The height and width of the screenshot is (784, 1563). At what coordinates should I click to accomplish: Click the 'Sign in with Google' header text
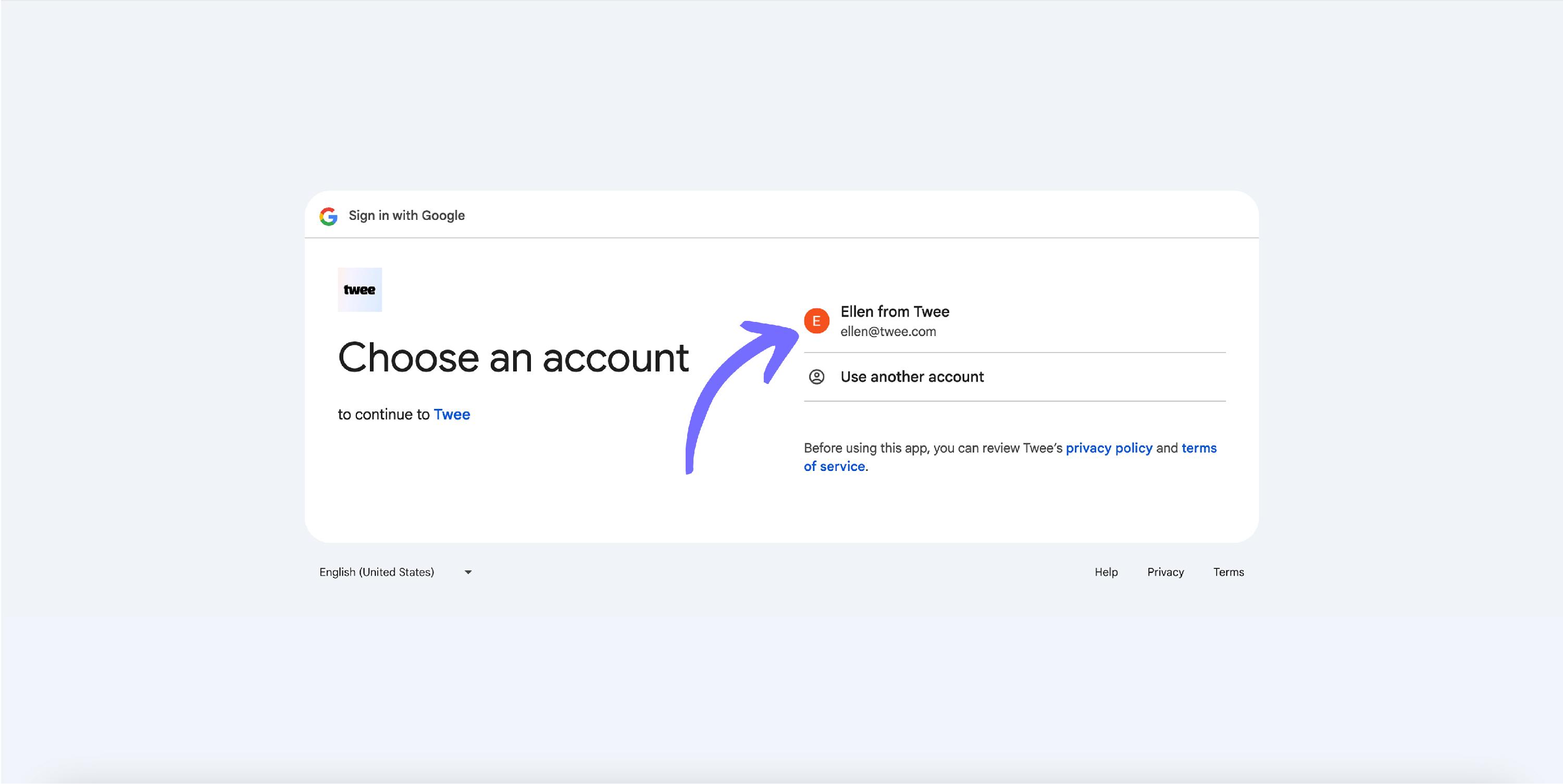[406, 216]
